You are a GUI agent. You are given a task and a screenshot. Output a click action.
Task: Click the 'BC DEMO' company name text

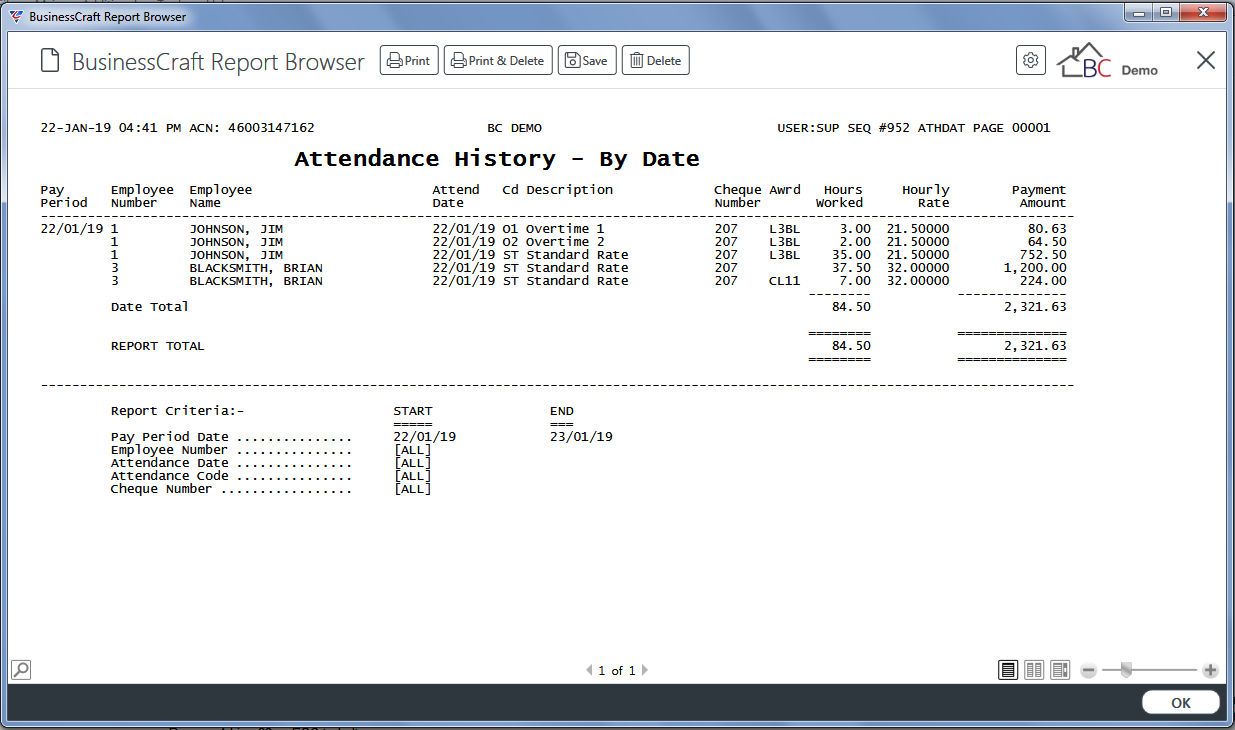(x=514, y=128)
